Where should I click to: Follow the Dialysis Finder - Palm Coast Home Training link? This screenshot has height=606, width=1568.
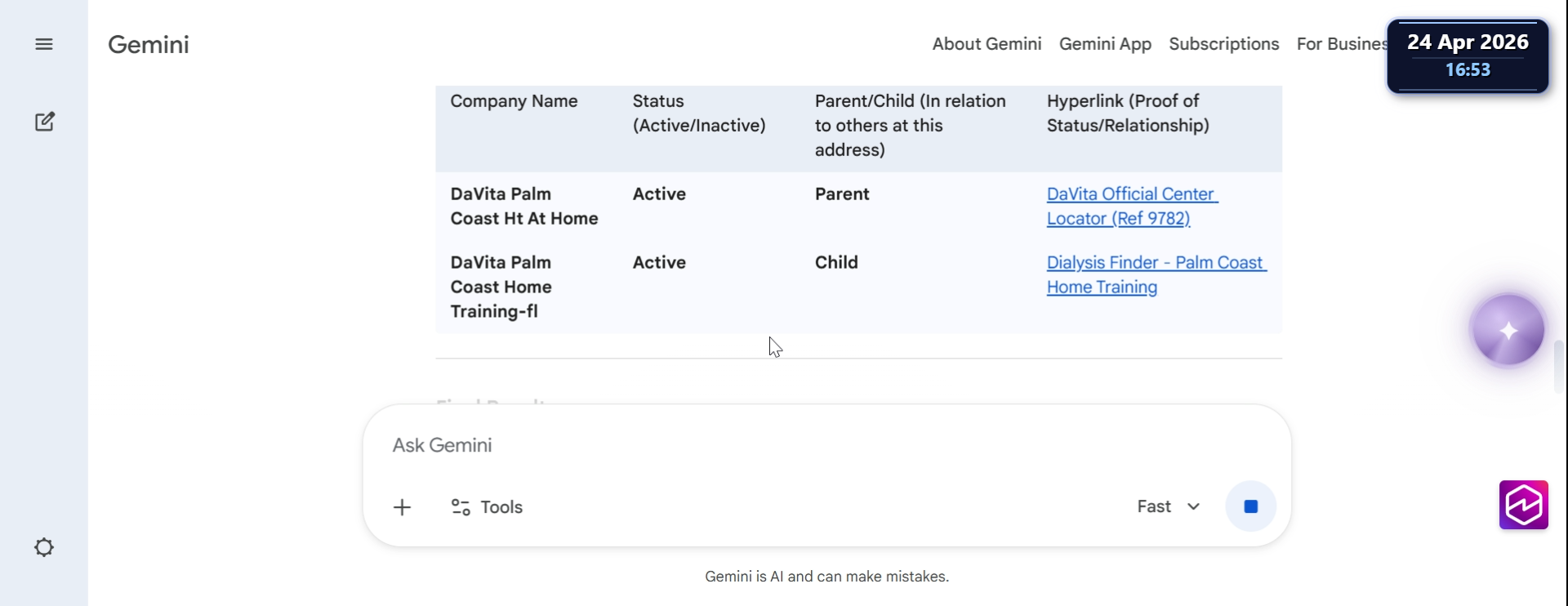pyautogui.click(x=1156, y=275)
